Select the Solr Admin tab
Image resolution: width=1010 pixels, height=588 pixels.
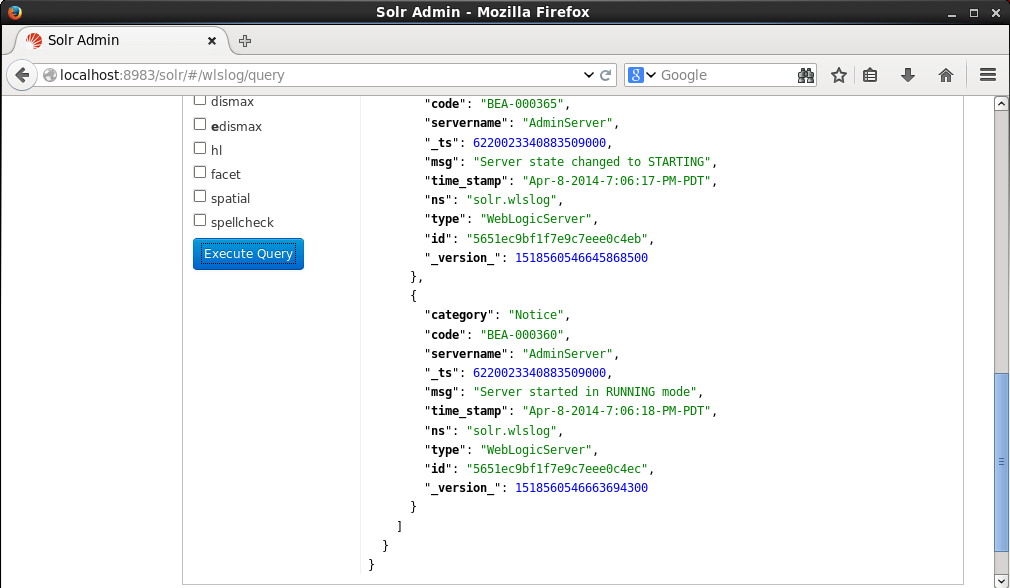(120, 41)
